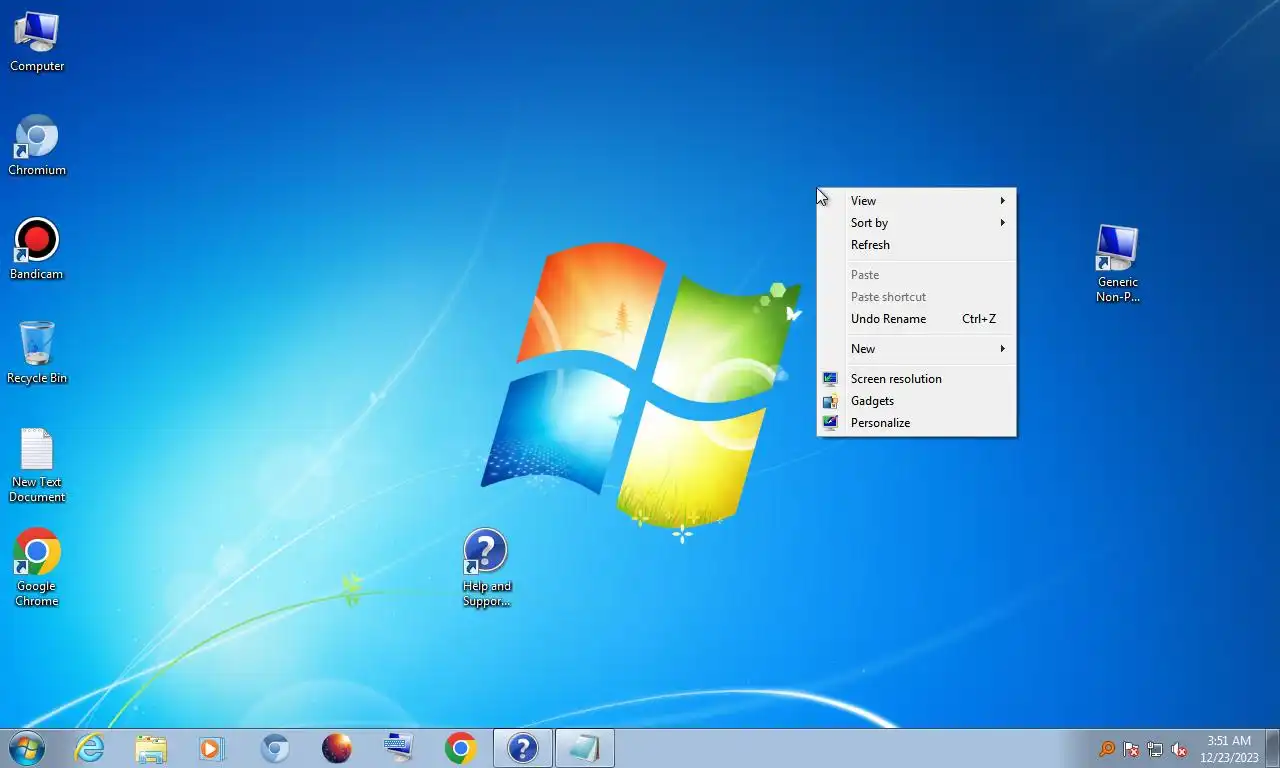Select the Chromium desktop shortcut
Image resolution: width=1280 pixels, height=768 pixels.
[x=37, y=146]
